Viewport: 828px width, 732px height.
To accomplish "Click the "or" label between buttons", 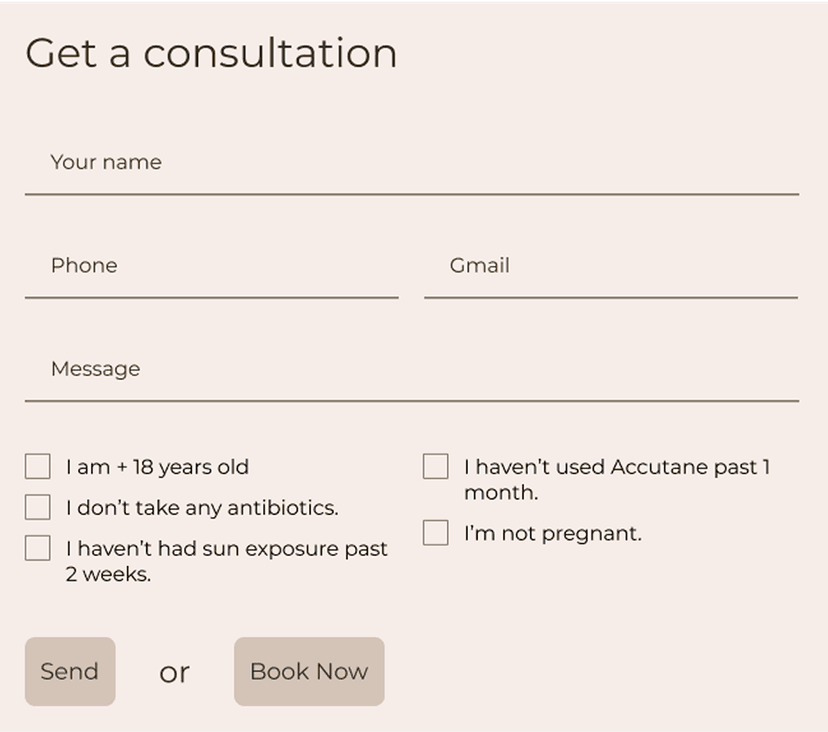I will [175, 672].
